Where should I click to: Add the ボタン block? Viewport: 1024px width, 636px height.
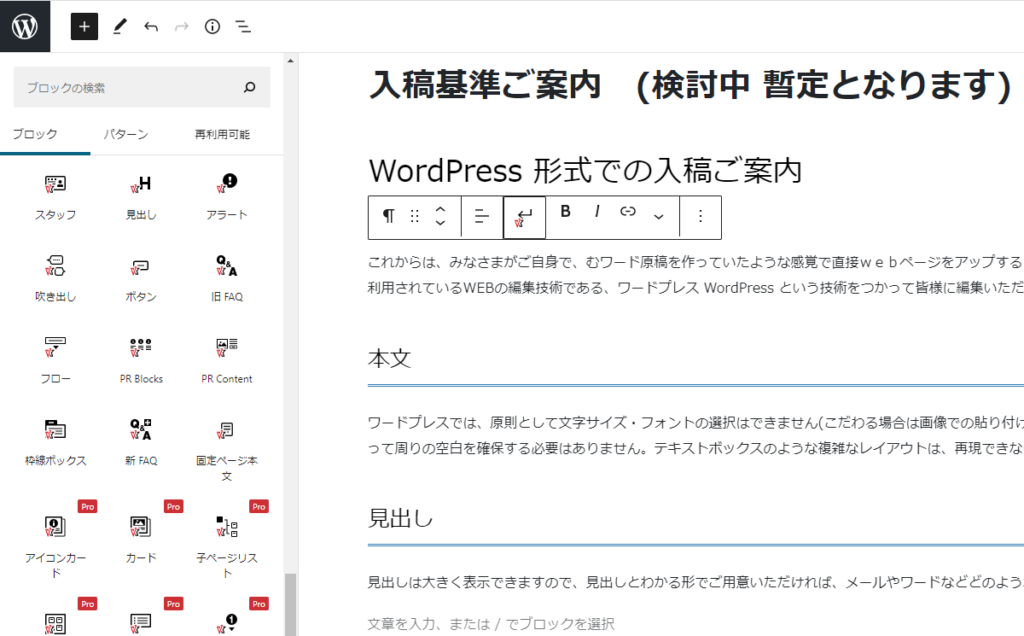point(141,277)
